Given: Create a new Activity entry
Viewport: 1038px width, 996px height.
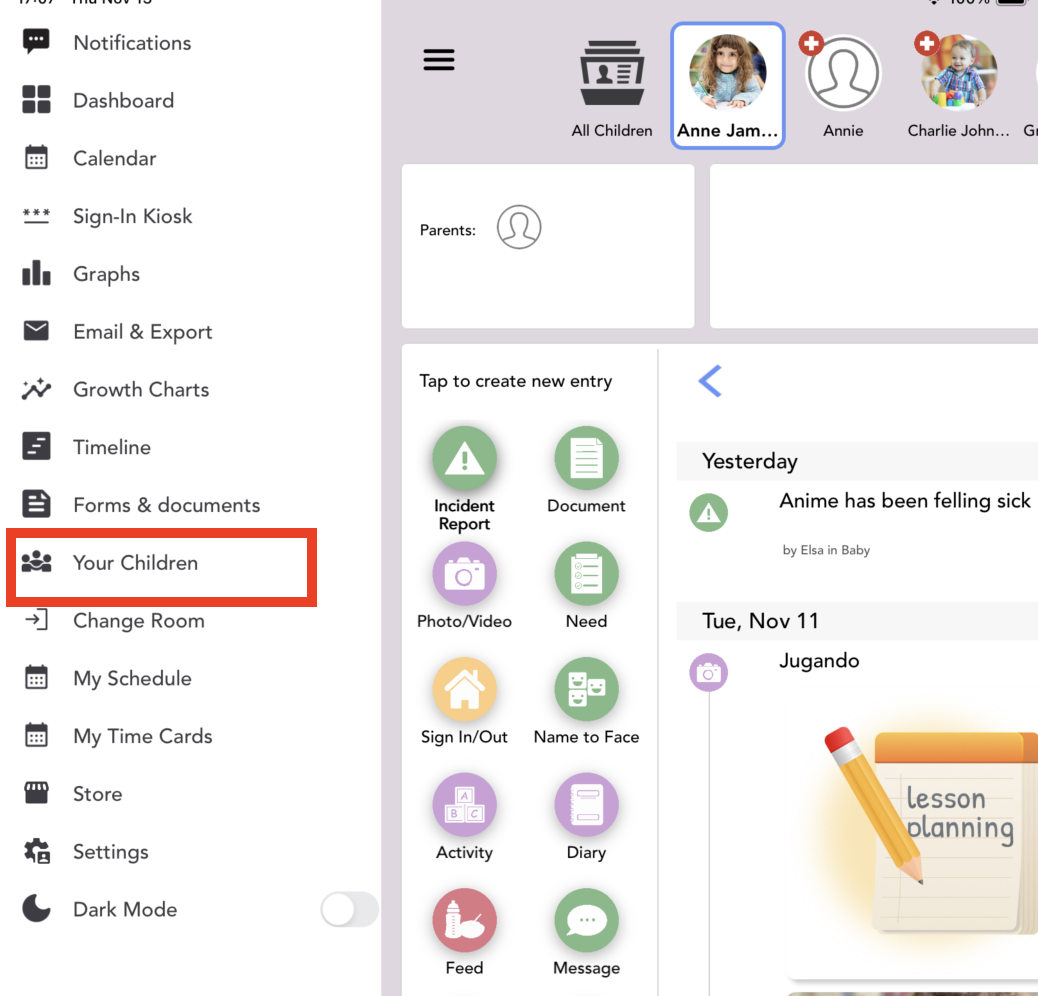Looking at the screenshot, I should [464, 805].
